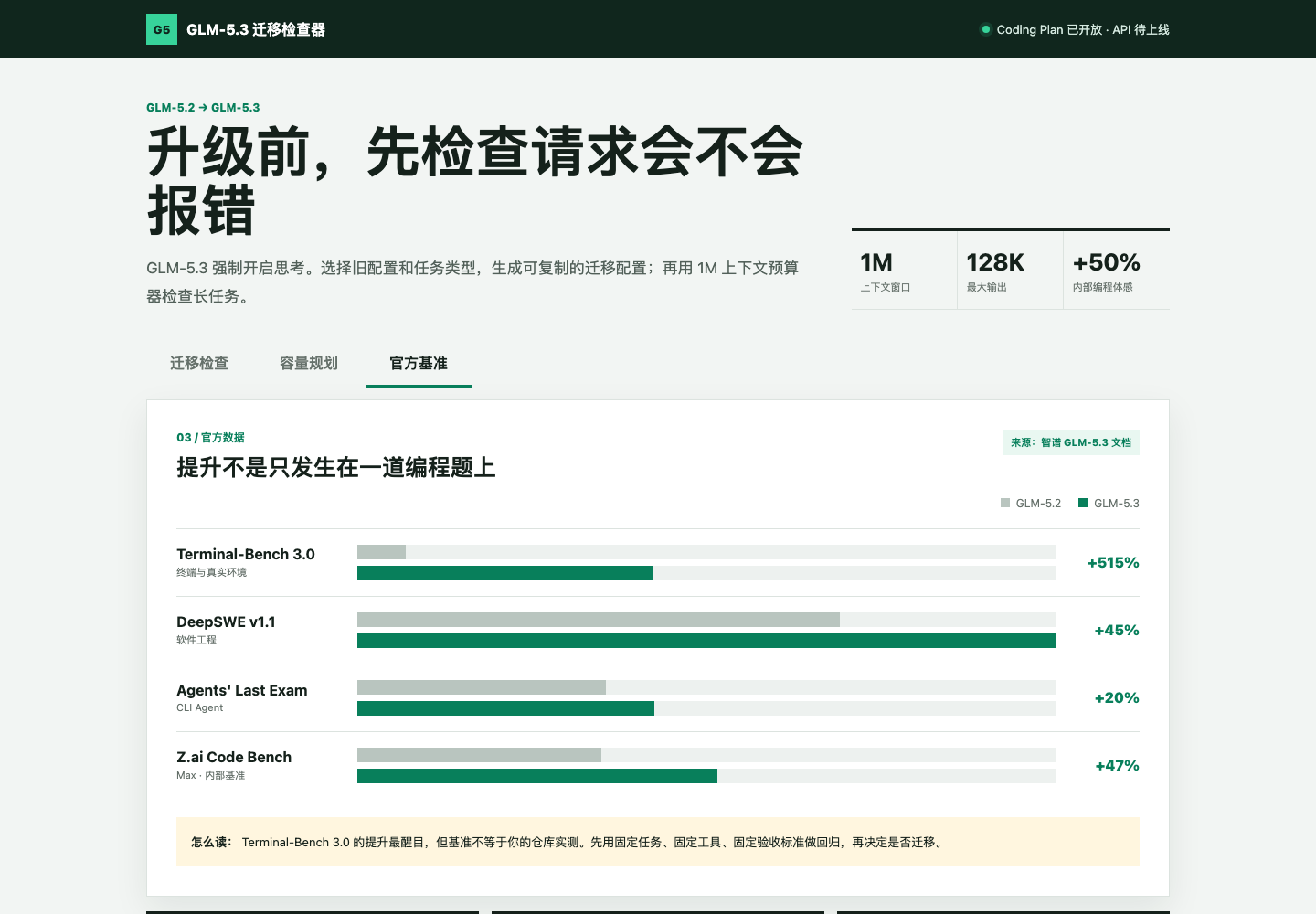This screenshot has height=914, width=1316.
Task: Click the +50% stat value
Action: (x=1107, y=262)
